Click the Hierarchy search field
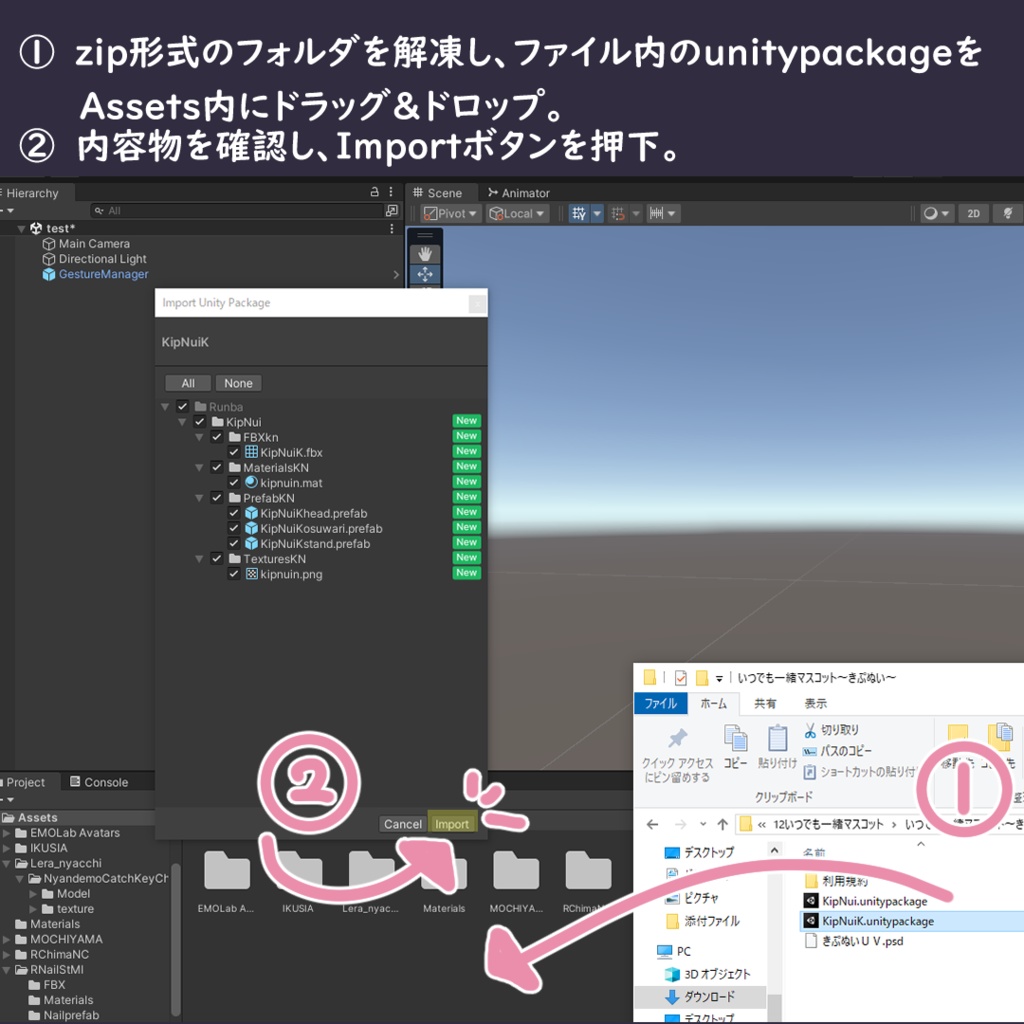The image size is (1024, 1024). tap(238, 210)
